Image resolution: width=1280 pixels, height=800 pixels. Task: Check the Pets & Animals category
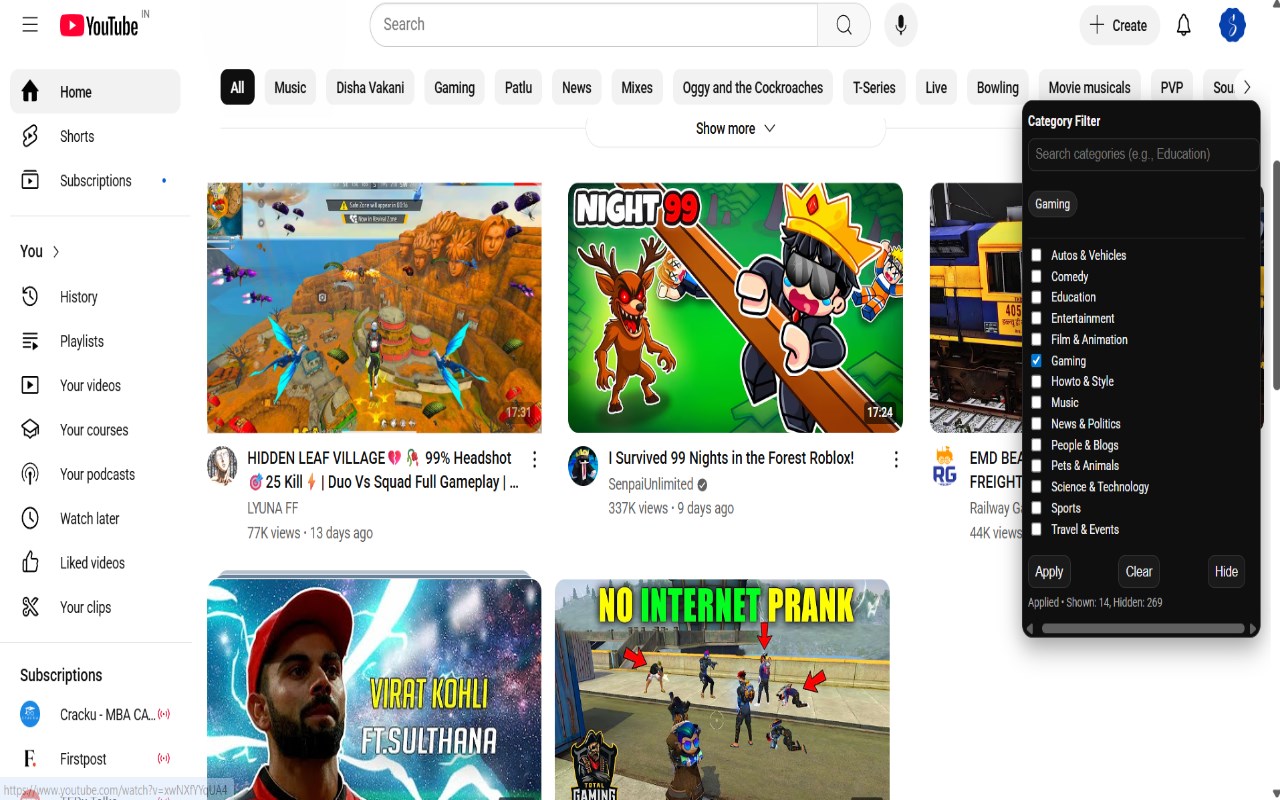pos(1037,465)
